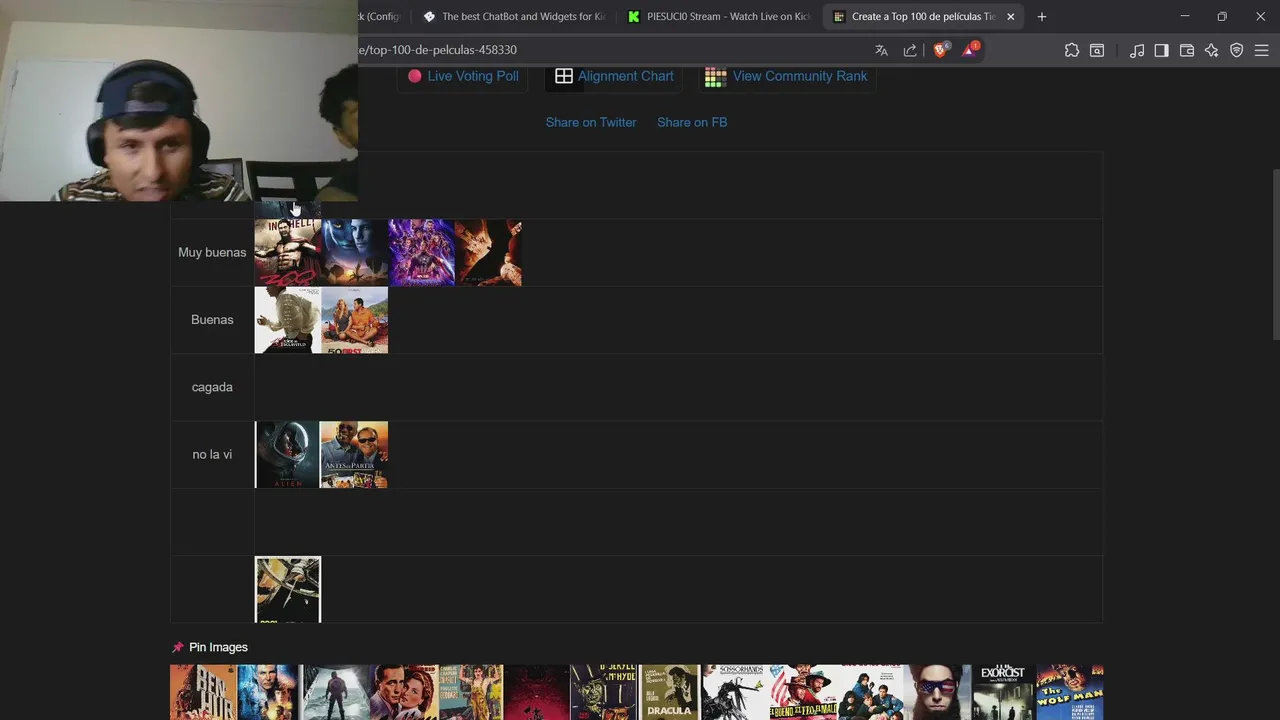1280x720 pixels.
Task: Open Brave Rewards triangle icon
Action: click(970, 50)
